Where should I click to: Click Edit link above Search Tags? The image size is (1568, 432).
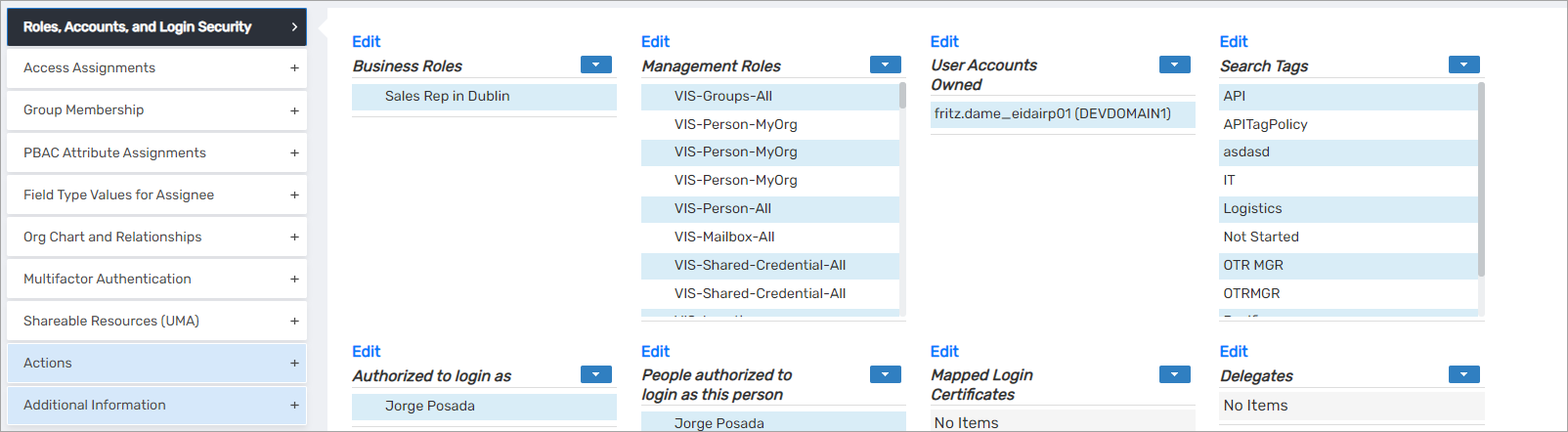point(1234,42)
